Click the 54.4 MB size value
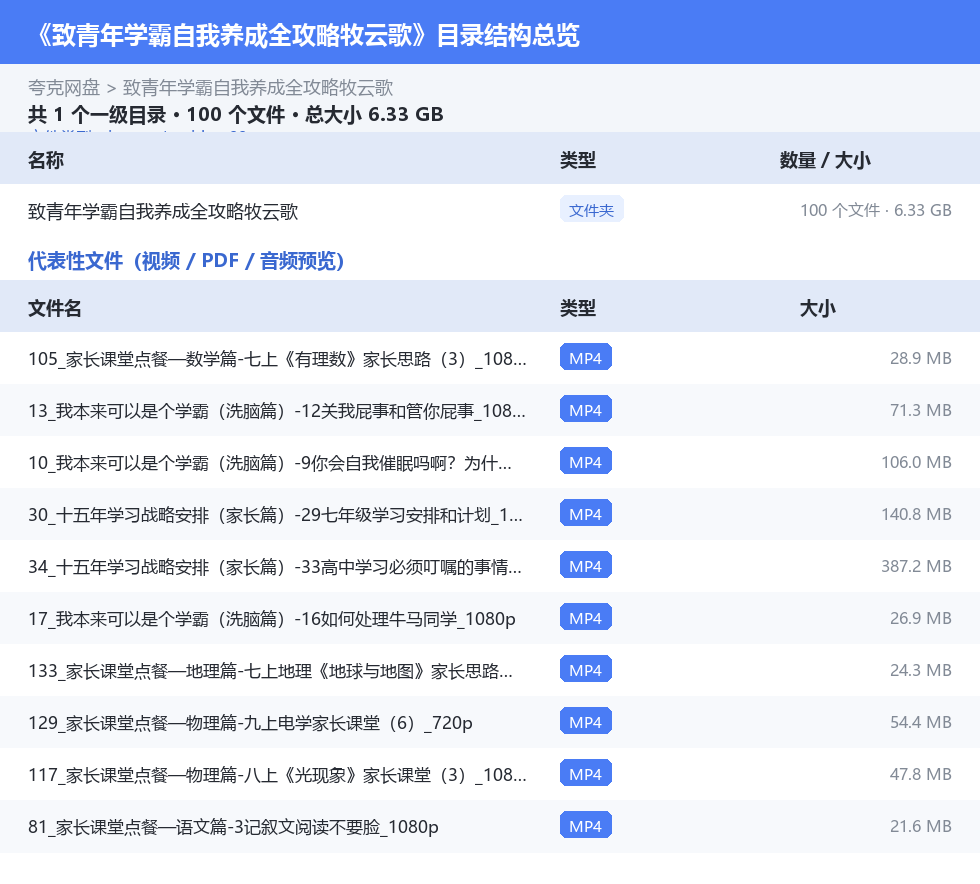This screenshot has height=884, width=980. pos(921,722)
